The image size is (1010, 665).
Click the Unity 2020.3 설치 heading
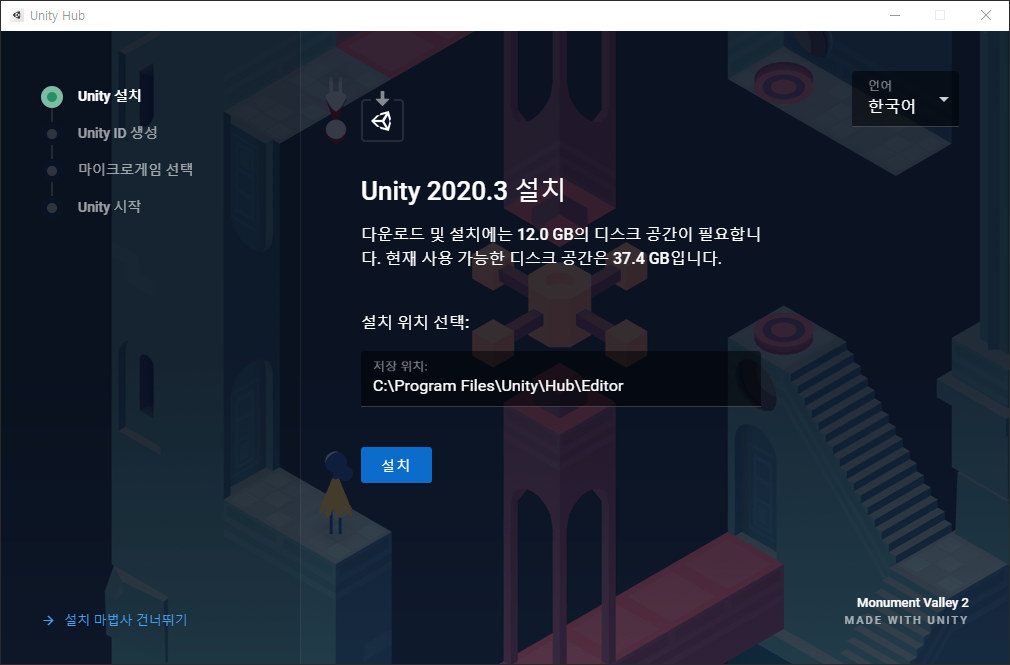462,190
